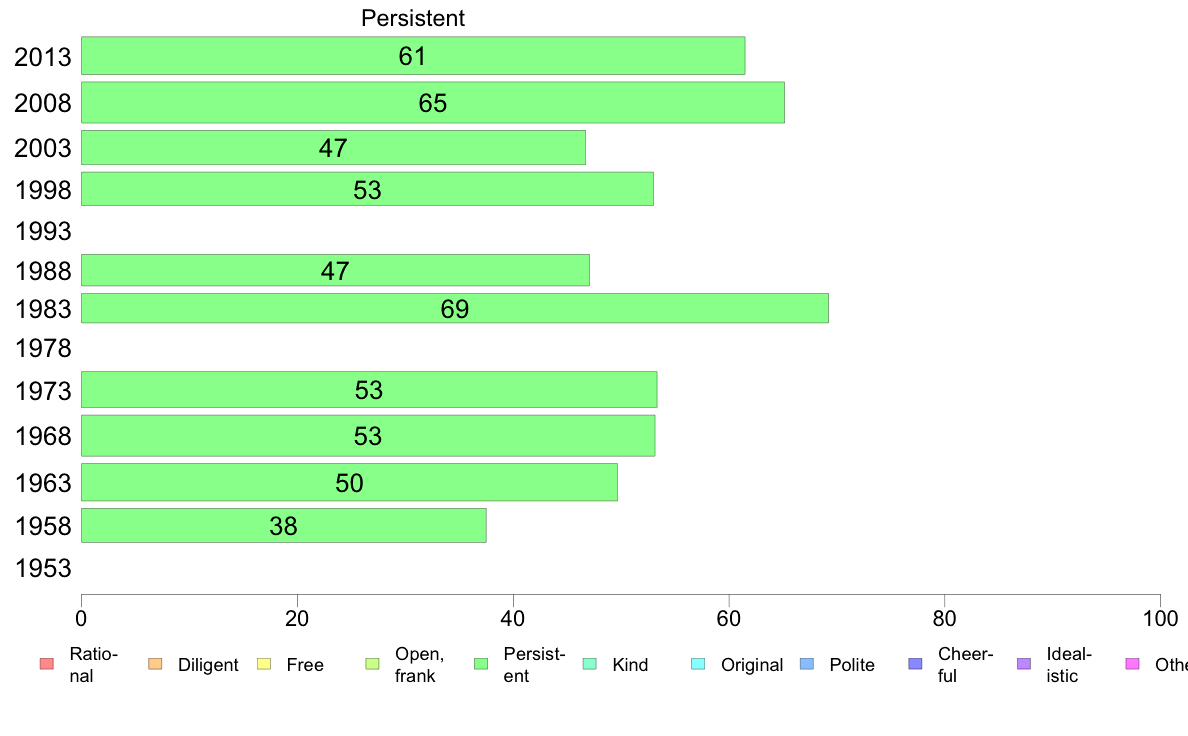Click the 2013 bar showing 61
Viewport: 1188px width, 736px height.
click(413, 55)
